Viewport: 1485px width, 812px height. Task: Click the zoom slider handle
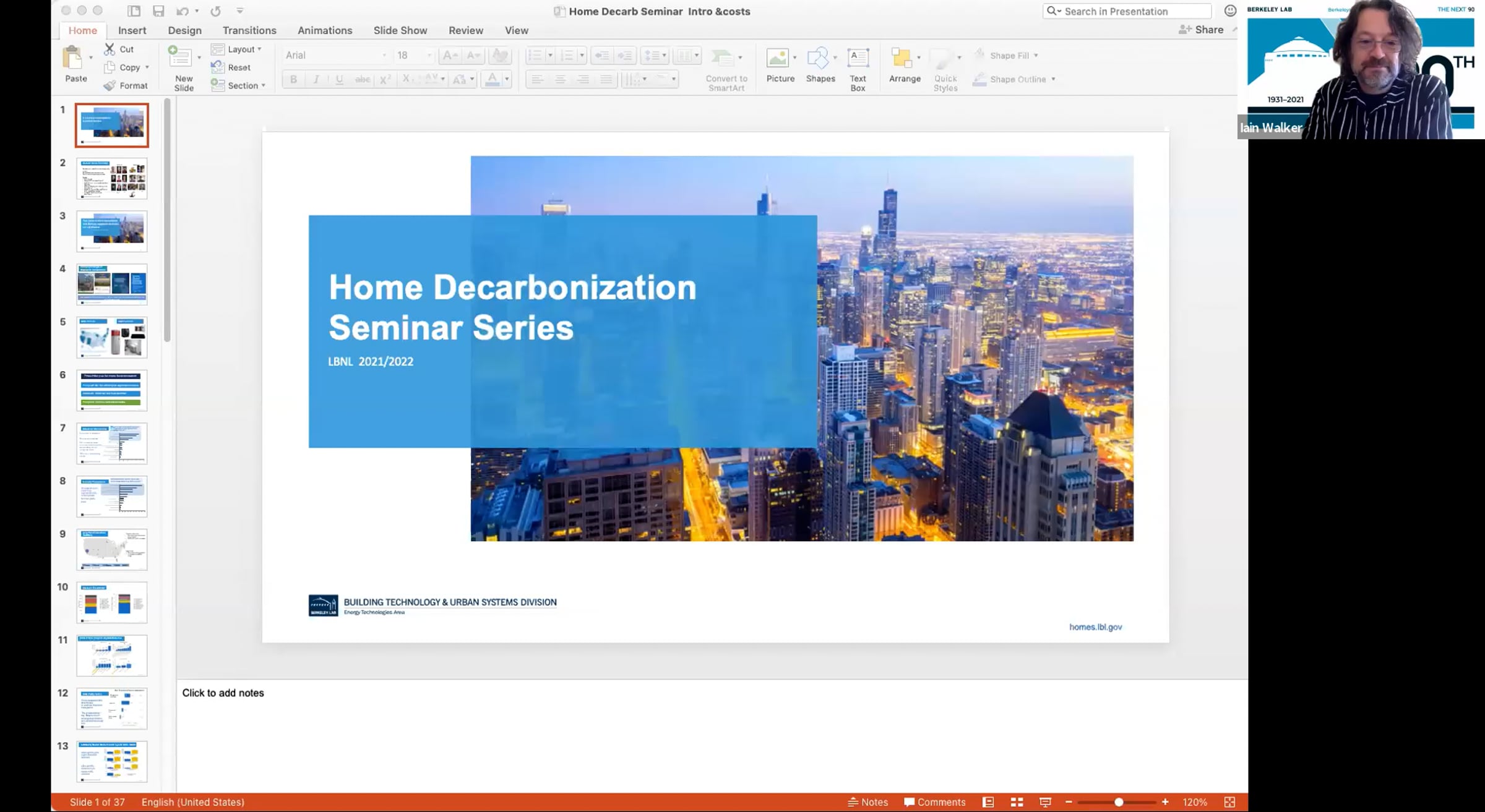point(1119,802)
